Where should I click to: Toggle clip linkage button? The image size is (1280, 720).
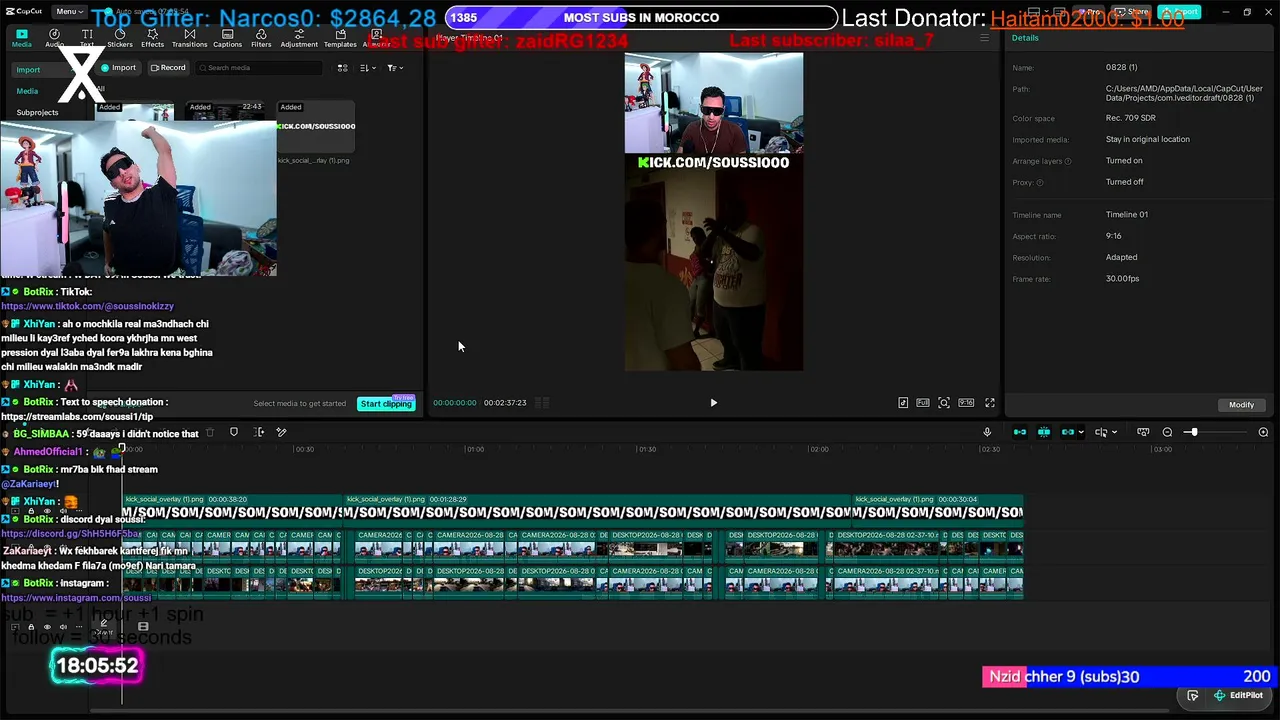click(1067, 432)
